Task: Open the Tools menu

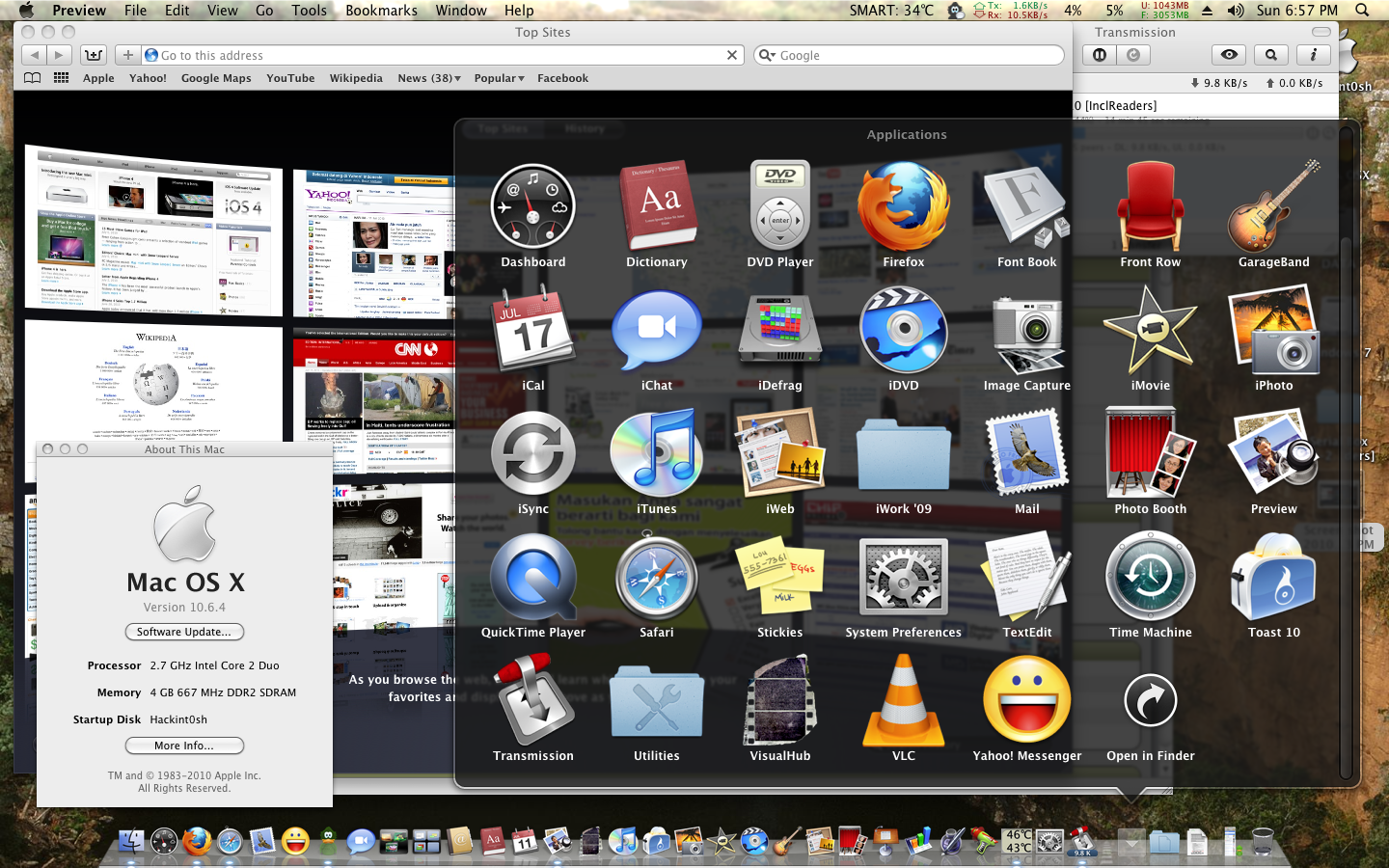Action: click(310, 11)
